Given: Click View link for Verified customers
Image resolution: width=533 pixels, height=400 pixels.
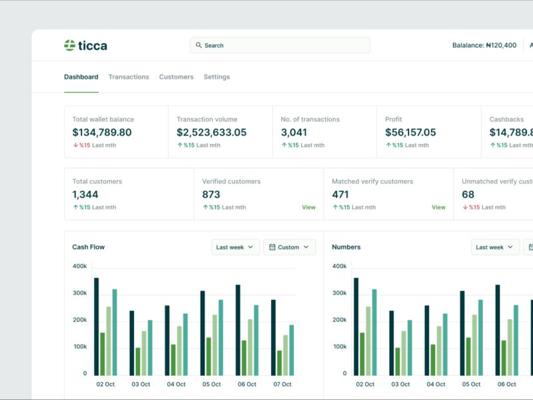Looking at the screenshot, I should pos(309,207).
